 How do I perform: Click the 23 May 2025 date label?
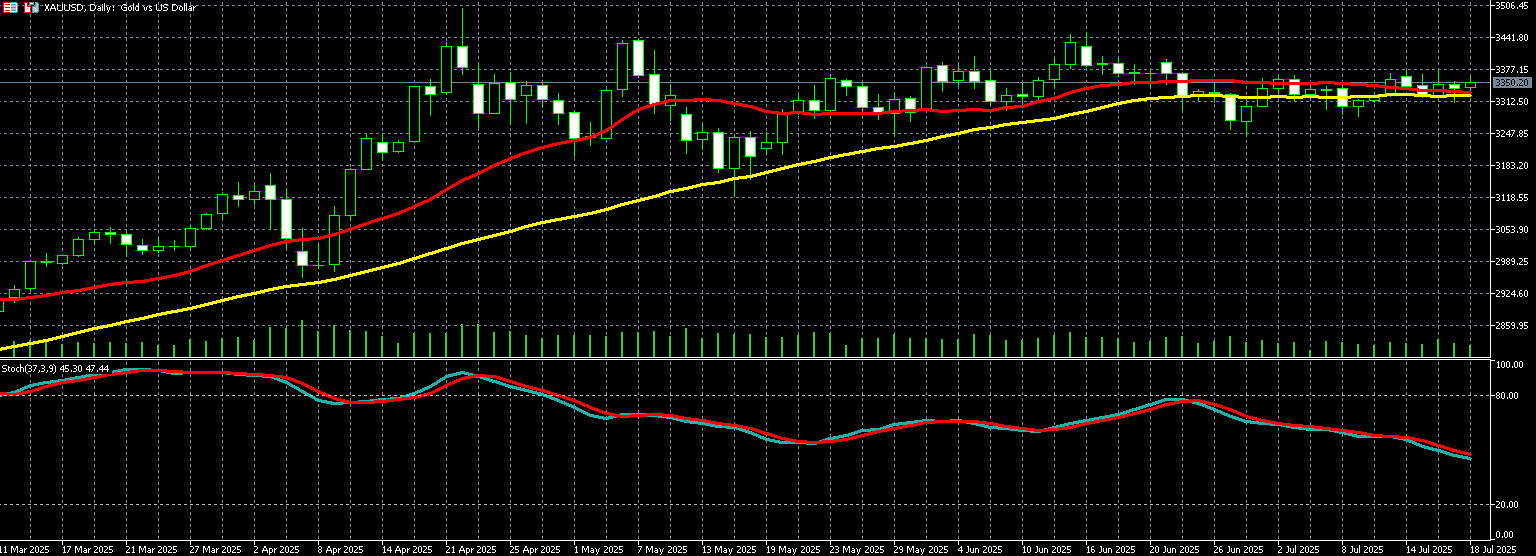[x=856, y=550]
